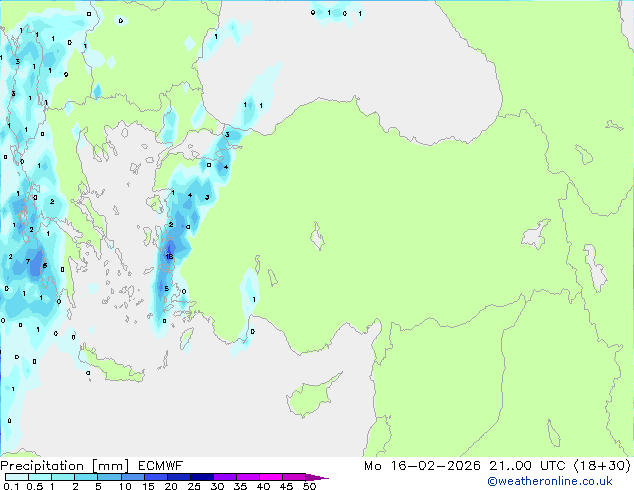The image size is (634, 490).
Task: Open the weatheronline.co.uk copyright link
Action: [x=549, y=481]
